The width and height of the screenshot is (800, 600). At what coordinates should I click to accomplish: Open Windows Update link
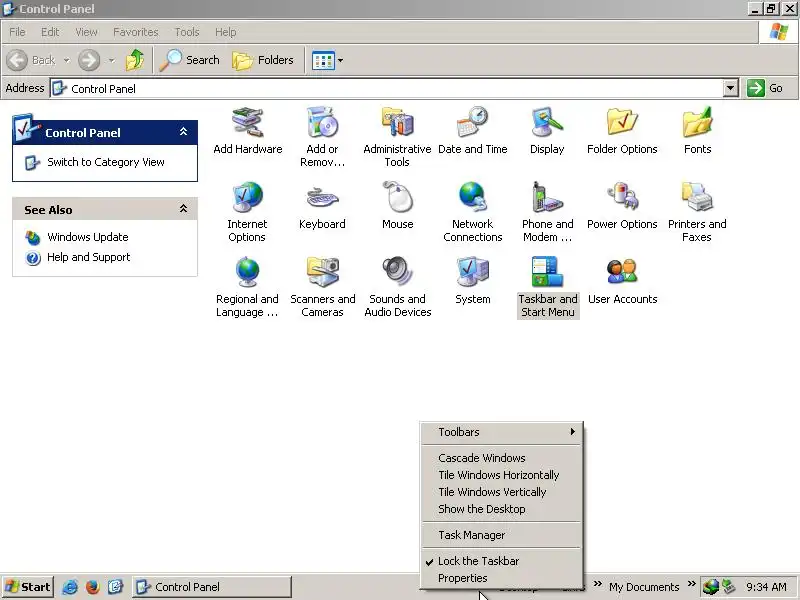click(x=87, y=237)
